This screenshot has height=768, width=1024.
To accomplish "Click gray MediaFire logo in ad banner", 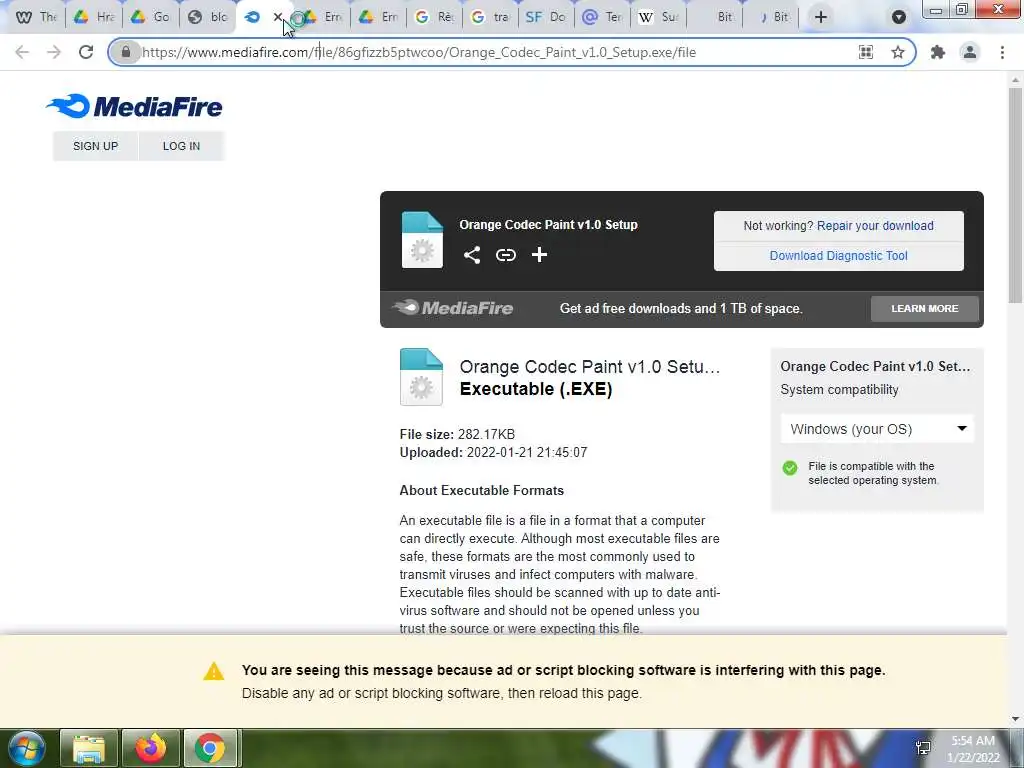I will 453,308.
